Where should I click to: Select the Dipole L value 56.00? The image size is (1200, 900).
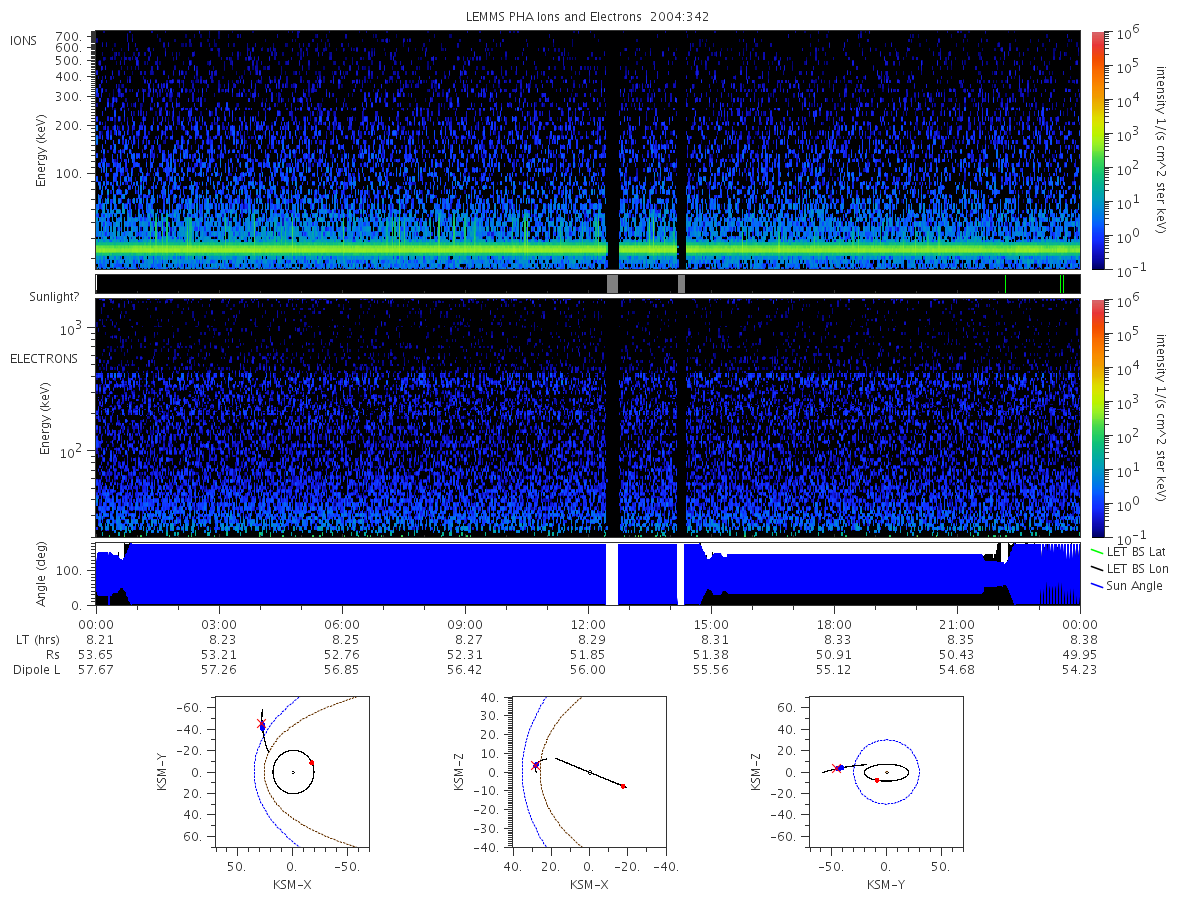(x=588, y=669)
